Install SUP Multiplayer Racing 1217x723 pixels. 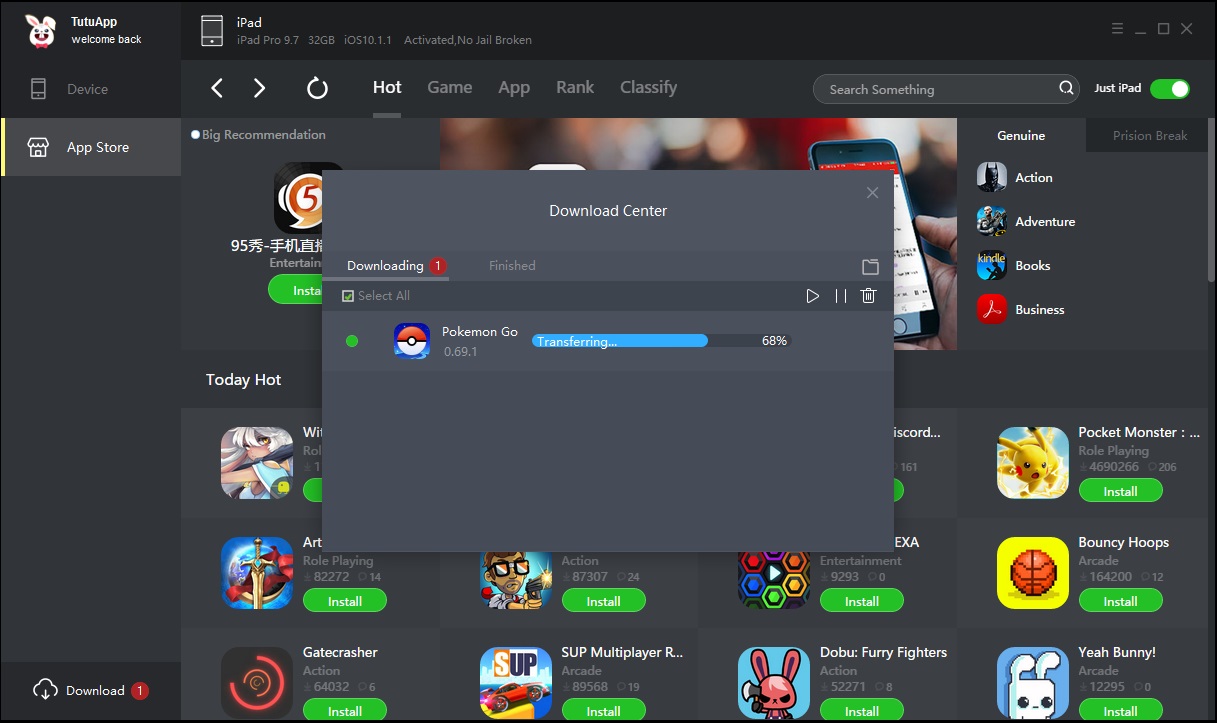pyautogui.click(x=603, y=711)
